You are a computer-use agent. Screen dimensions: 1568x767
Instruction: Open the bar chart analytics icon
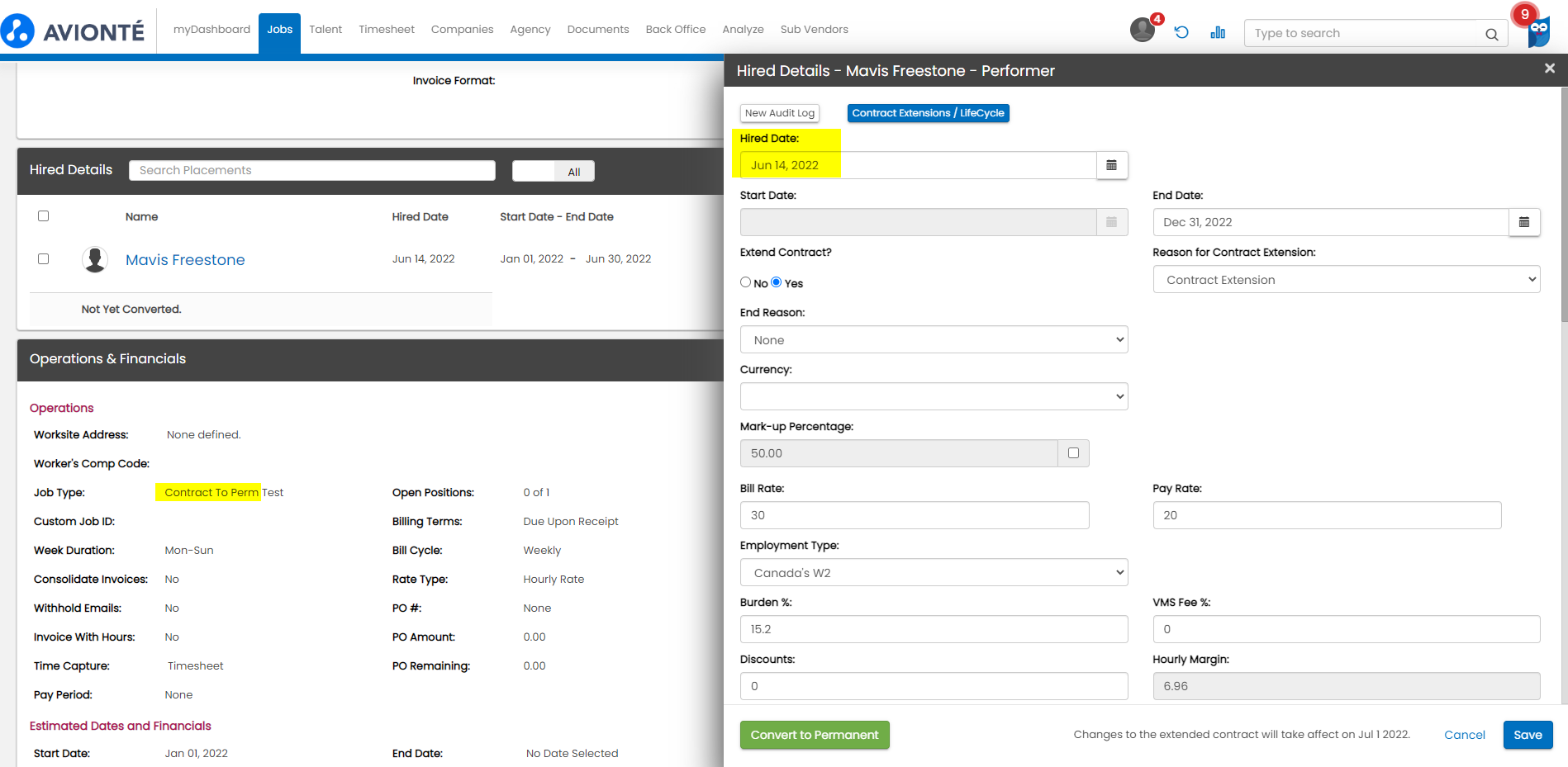coord(1218,32)
